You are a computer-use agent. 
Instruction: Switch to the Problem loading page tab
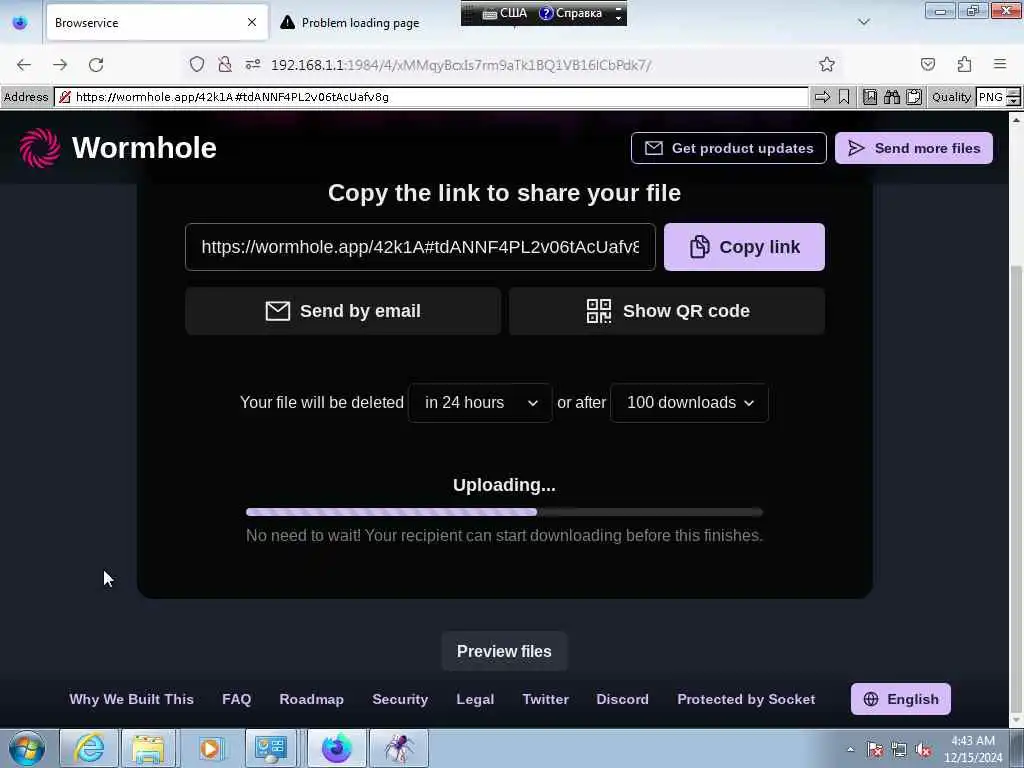point(360,23)
